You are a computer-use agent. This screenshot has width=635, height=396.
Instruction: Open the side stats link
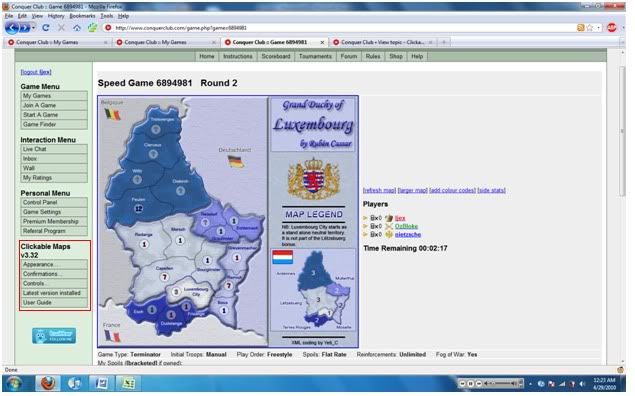(x=491, y=190)
